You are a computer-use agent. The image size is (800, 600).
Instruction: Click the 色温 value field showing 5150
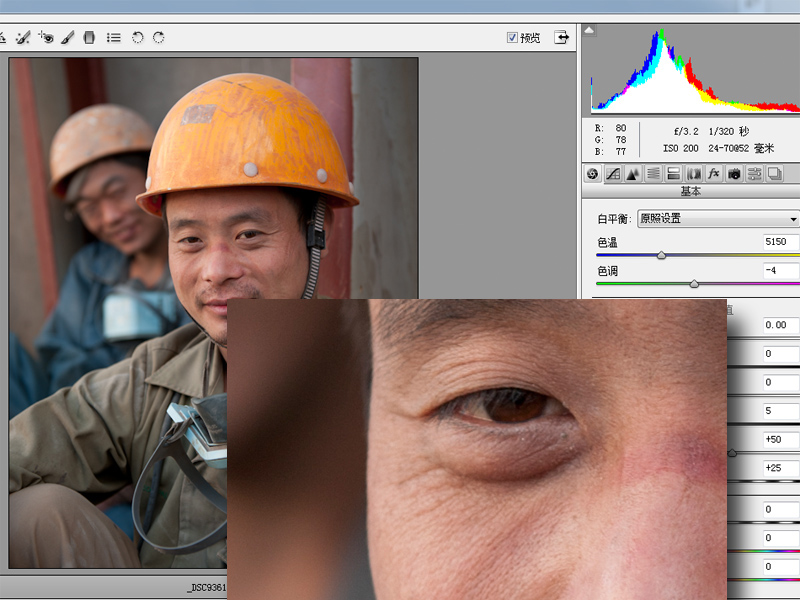(778, 242)
